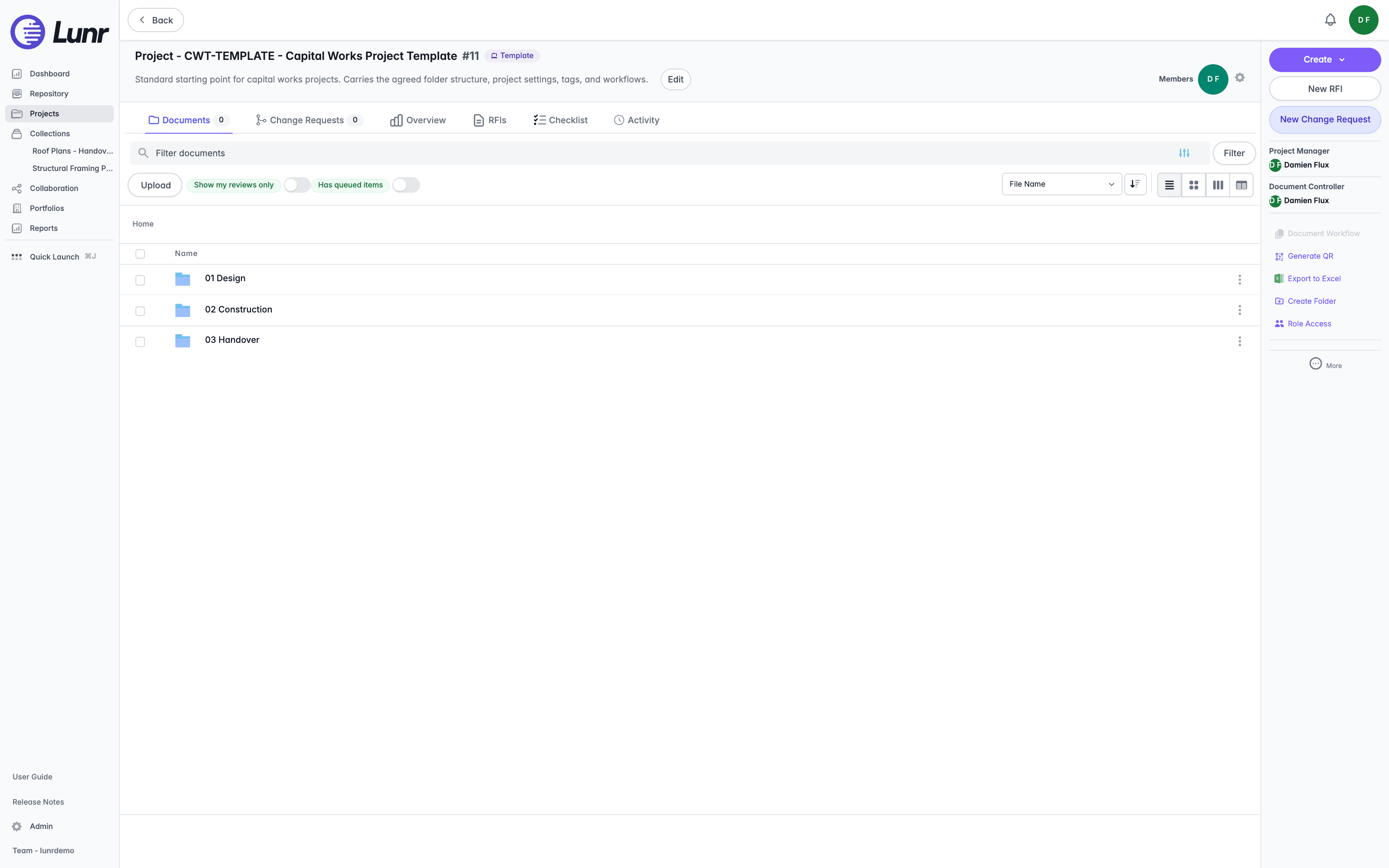The width and height of the screenshot is (1389, 868).
Task: Click the search magnifier icon
Action: 144,153
